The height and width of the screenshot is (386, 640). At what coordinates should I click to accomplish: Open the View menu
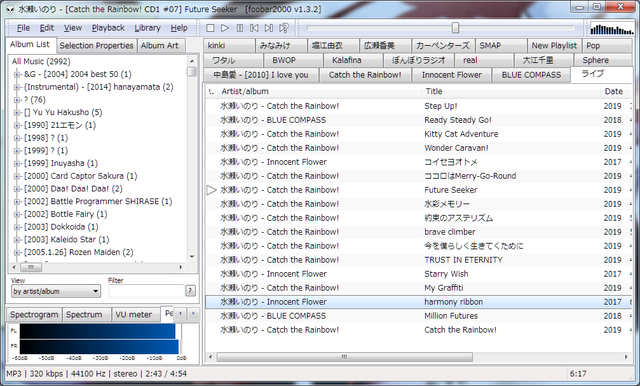73,28
